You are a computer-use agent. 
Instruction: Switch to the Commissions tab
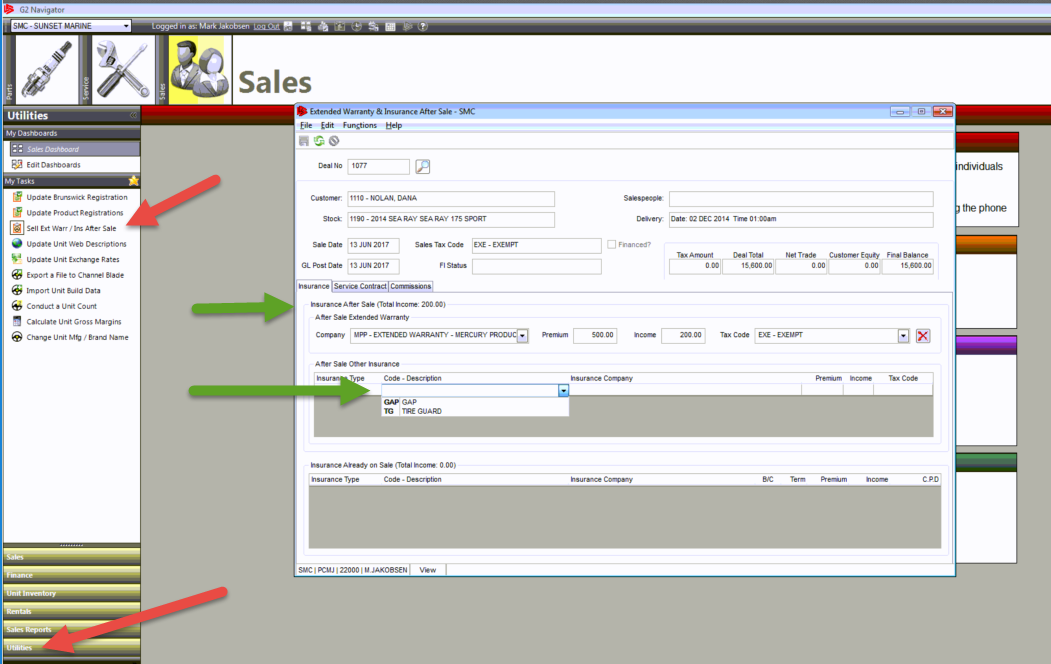tap(410, 286)
